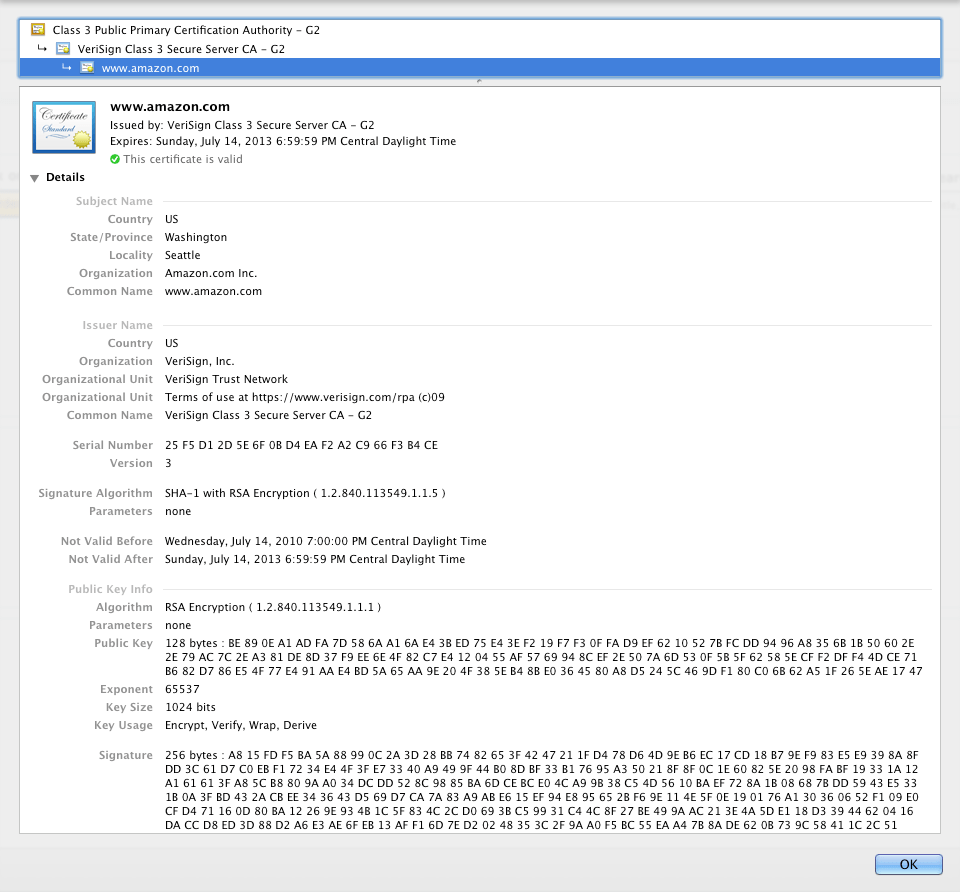Click the certificate icon beside www.amazon.com in the chain
The image size is (960, 892).
tap(86, 68)
